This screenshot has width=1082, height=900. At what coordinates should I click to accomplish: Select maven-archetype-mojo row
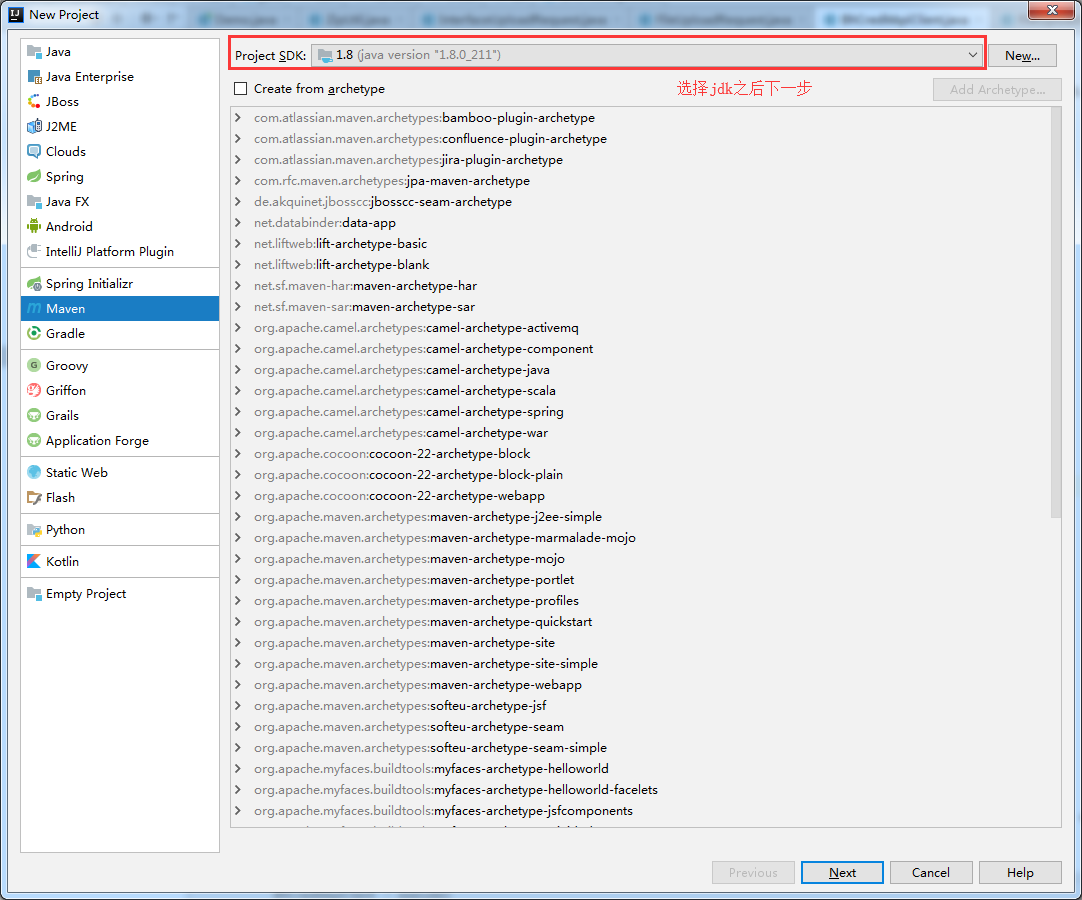click(x=641, y=558)
